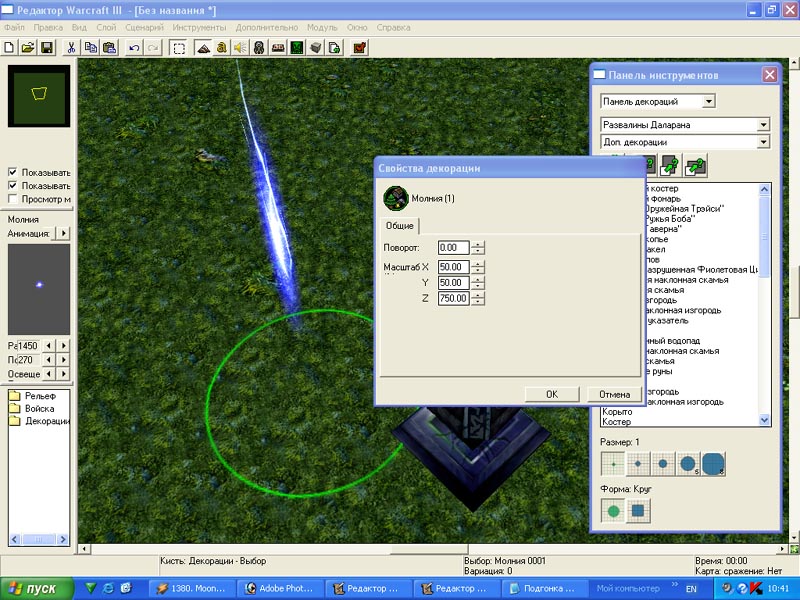Viewport: 800px width, 600px height.
Task: Open the animation arrow next to 'Анимация'
Action: click(x=63, y=233)
